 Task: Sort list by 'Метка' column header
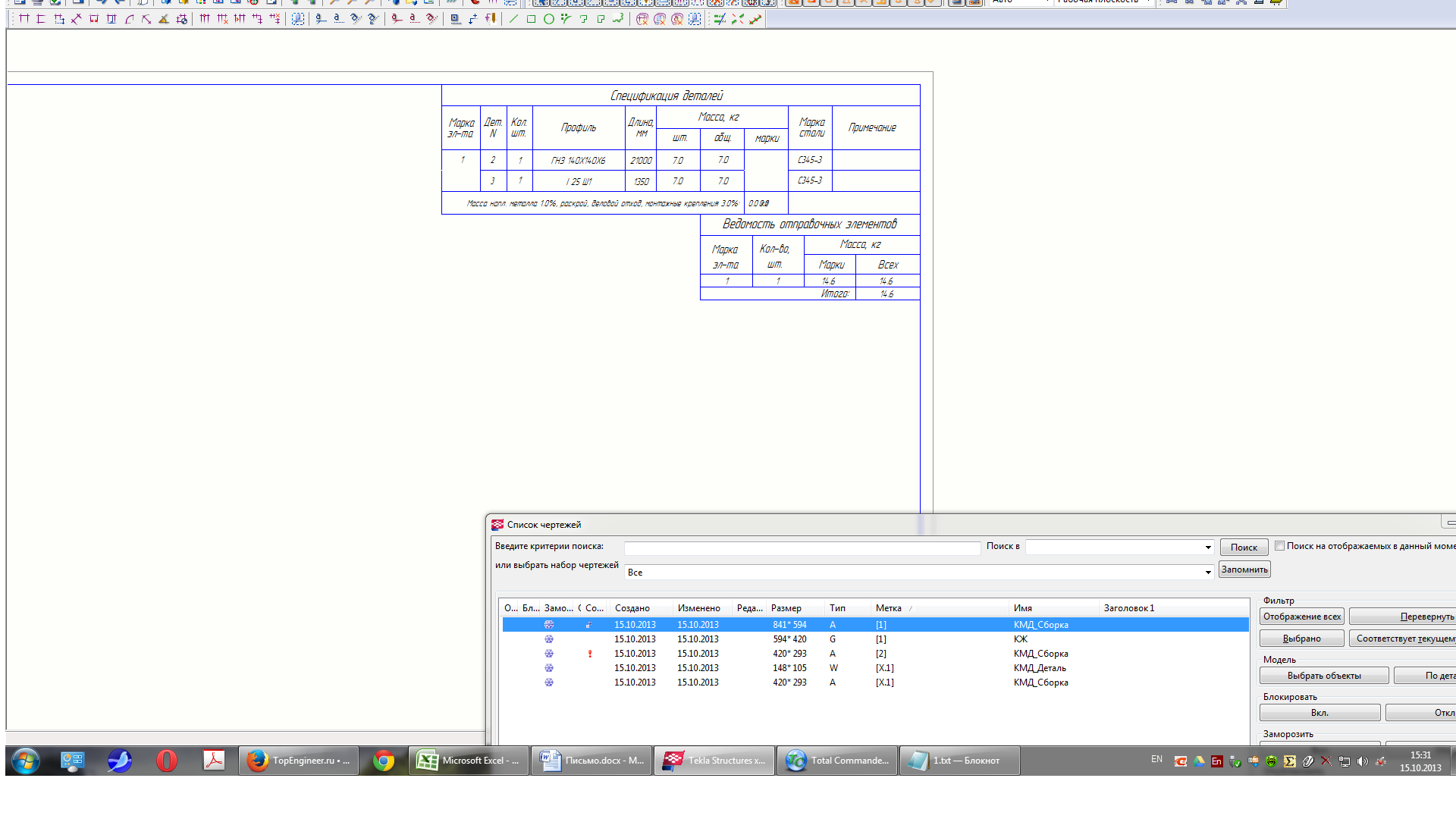click(888, 608)
